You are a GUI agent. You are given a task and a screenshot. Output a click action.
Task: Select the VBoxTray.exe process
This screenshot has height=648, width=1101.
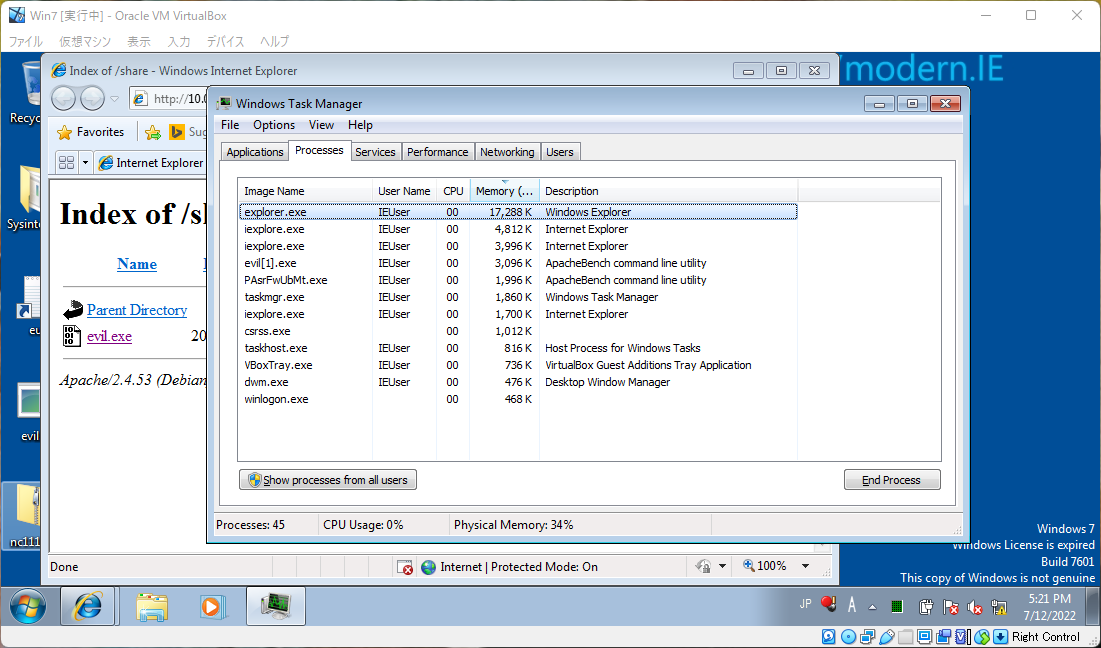click(x=518, y=365)
